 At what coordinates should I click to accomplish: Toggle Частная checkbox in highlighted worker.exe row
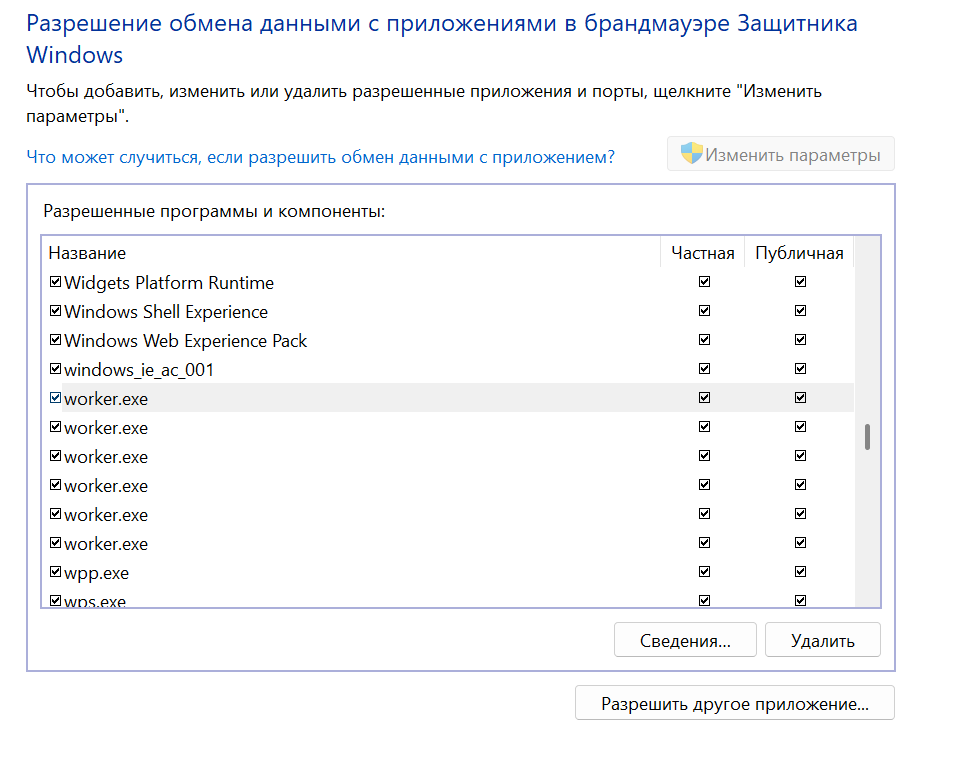tap(704, 398)
